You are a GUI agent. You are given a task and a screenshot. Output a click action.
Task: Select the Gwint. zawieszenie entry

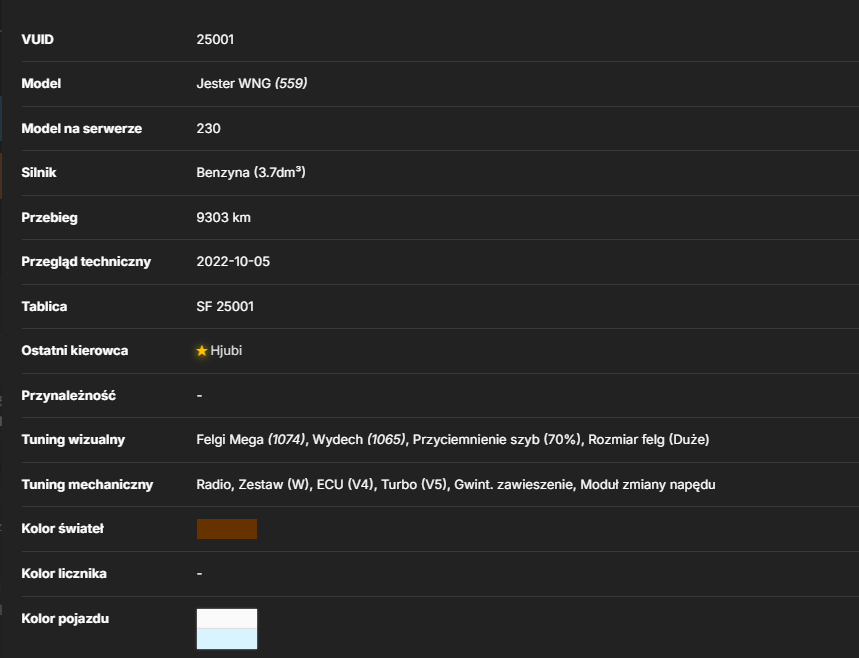(x=513, y=484)
